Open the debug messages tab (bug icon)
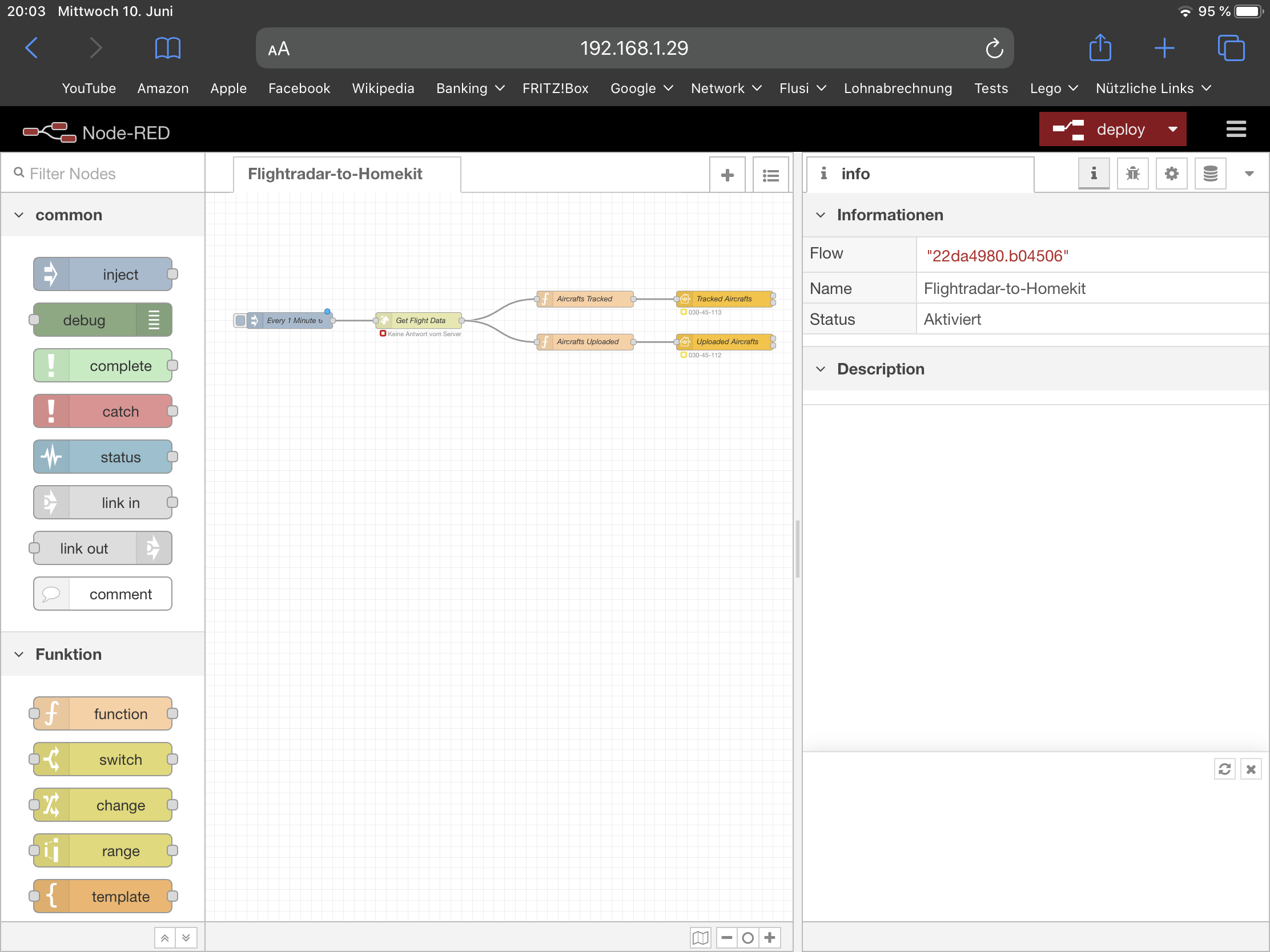Image resolution: width=1270 pixels, height=952 pixels. click(x=1132, y=174)
